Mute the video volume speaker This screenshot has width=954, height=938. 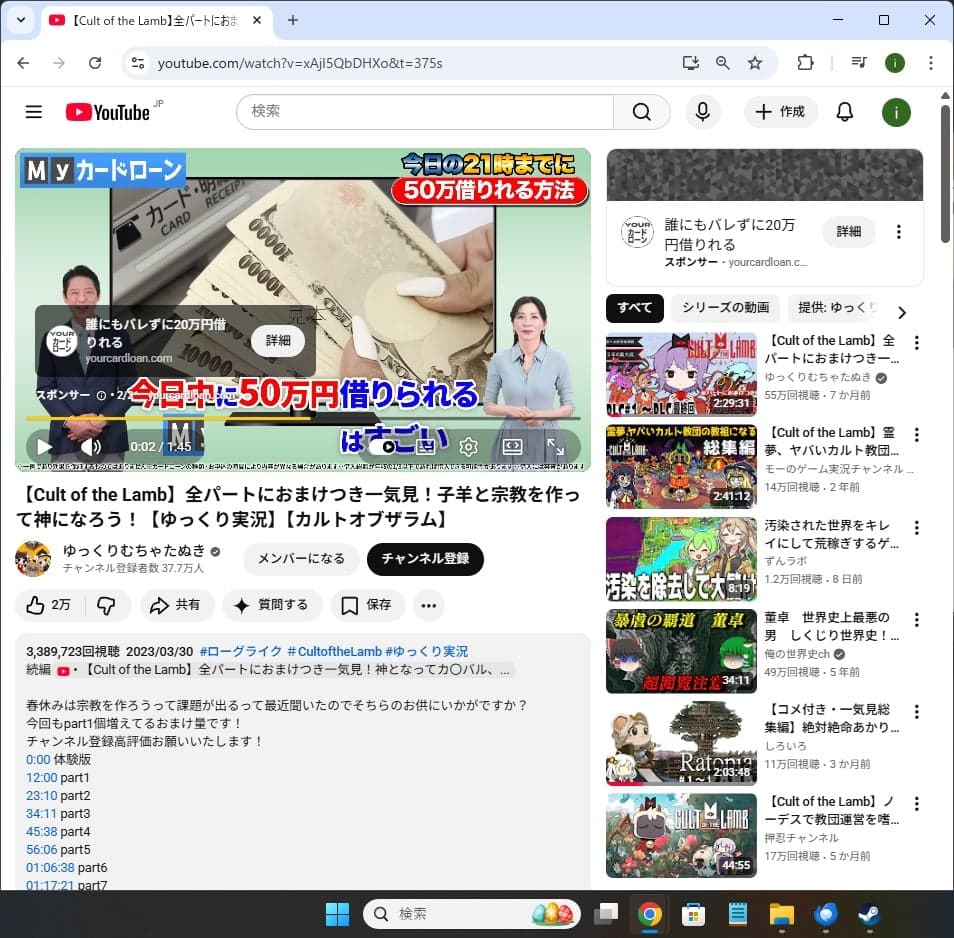tap(91, 447)
